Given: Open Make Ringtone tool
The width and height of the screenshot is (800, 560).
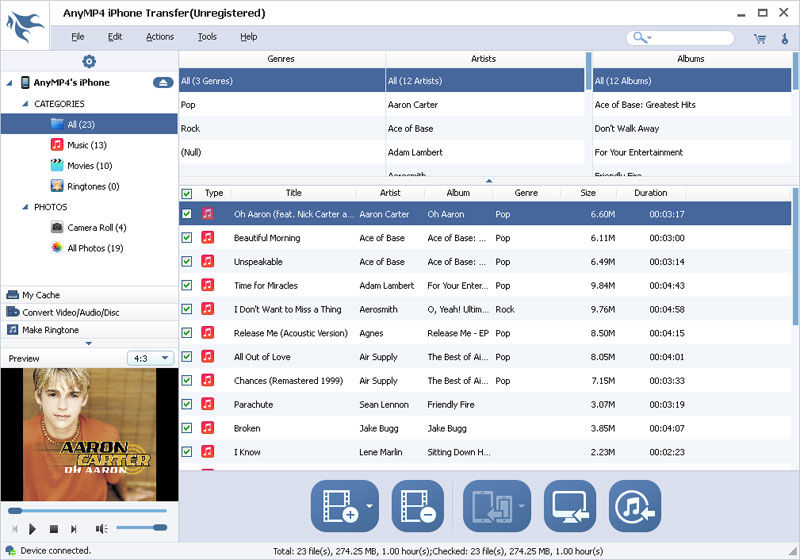Looking at the screenshot, I should pos(89,330).
